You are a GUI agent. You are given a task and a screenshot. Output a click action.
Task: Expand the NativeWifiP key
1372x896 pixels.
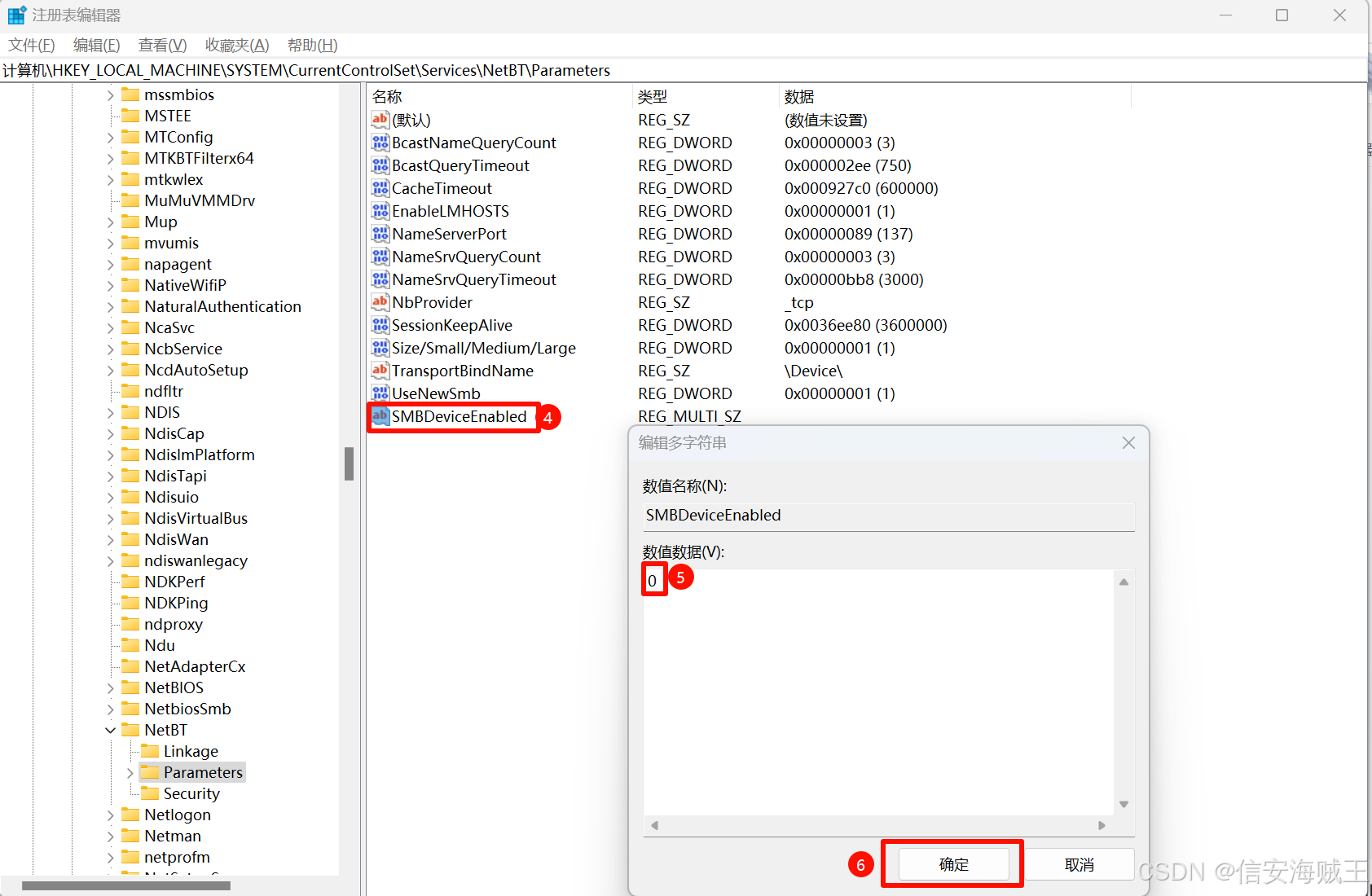click(x=110, y=285)
